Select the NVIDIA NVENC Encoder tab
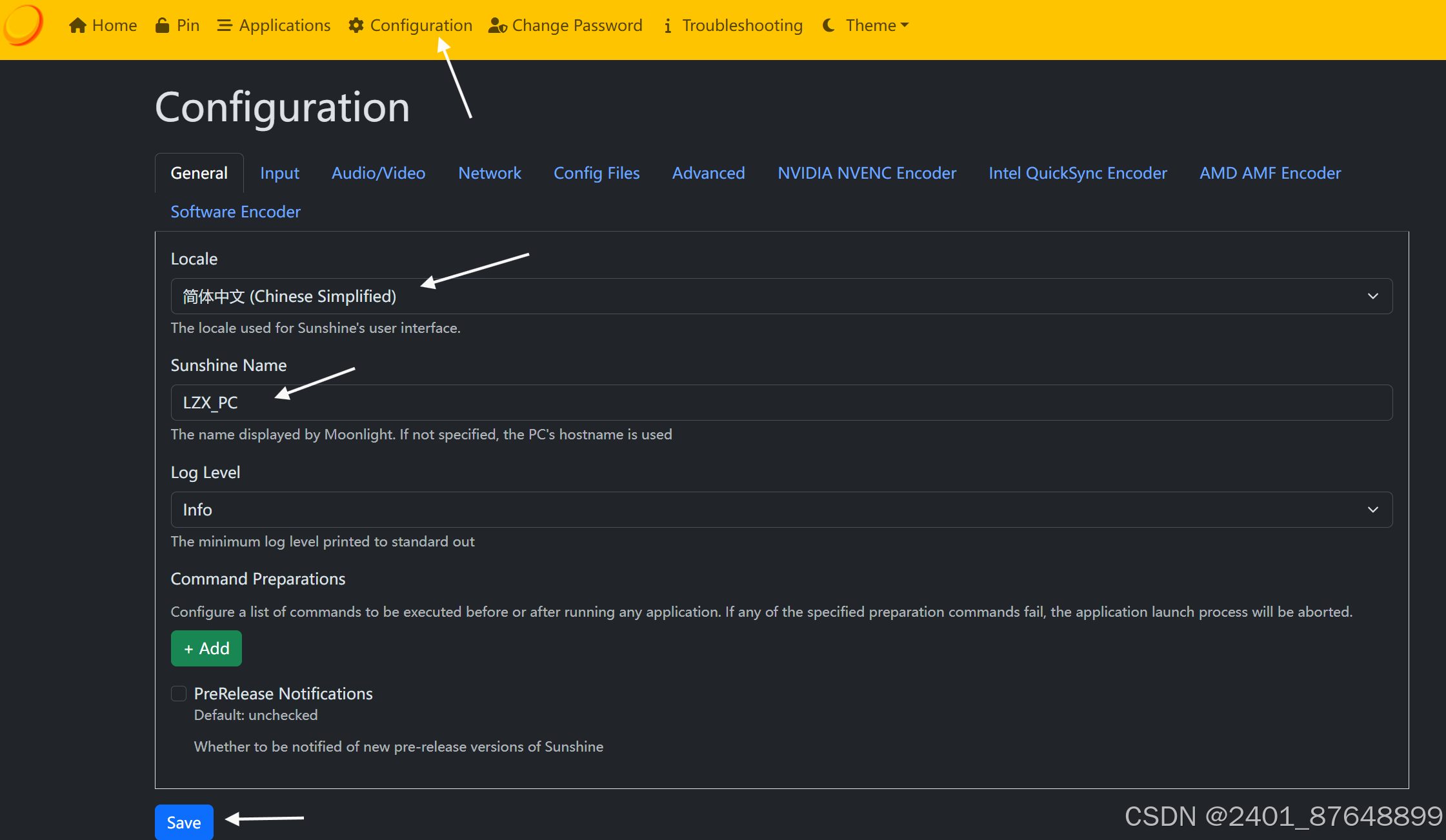Screen dimensions: 1446x840 [867, 173]
